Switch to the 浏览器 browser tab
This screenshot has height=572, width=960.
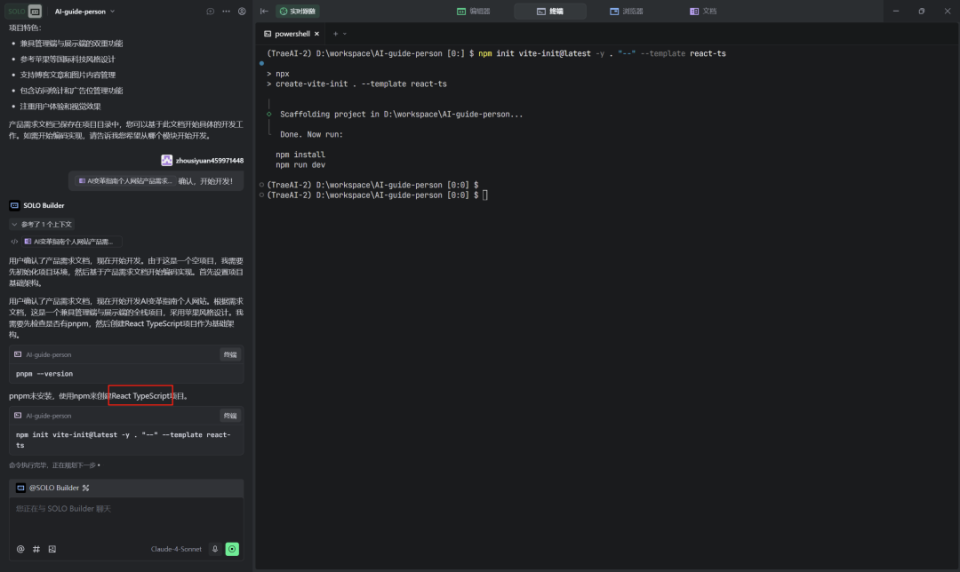click(627, 11)
